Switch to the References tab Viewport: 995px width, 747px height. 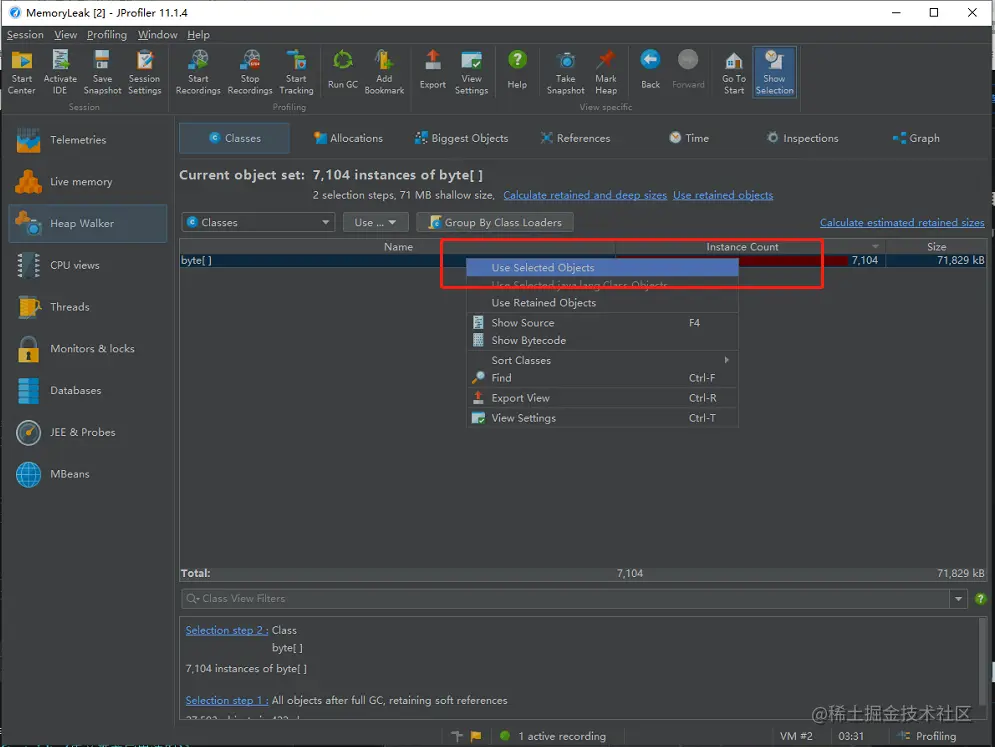(x=575, y=138)
